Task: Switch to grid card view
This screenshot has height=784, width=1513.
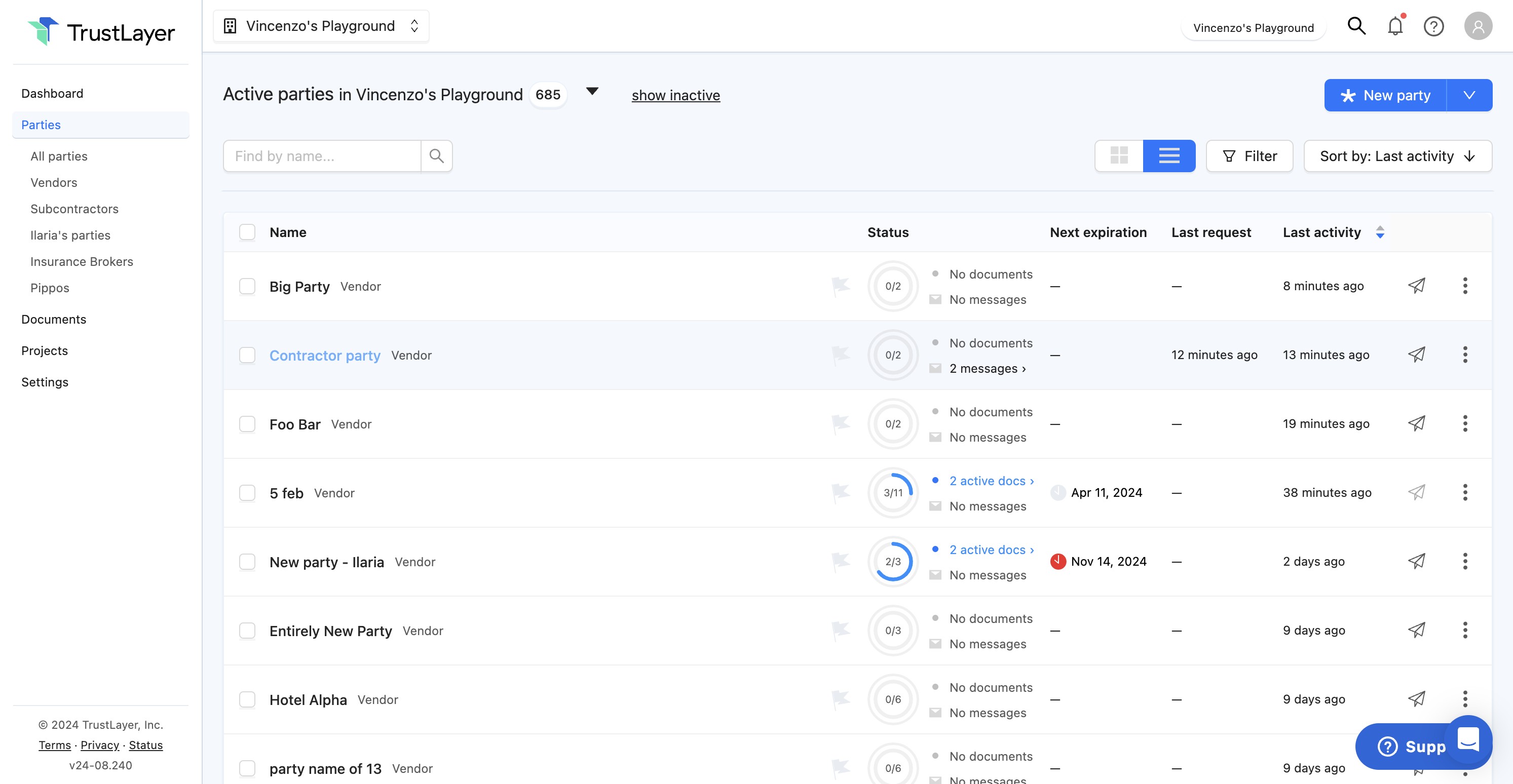Action: [x=1119, y=155]
